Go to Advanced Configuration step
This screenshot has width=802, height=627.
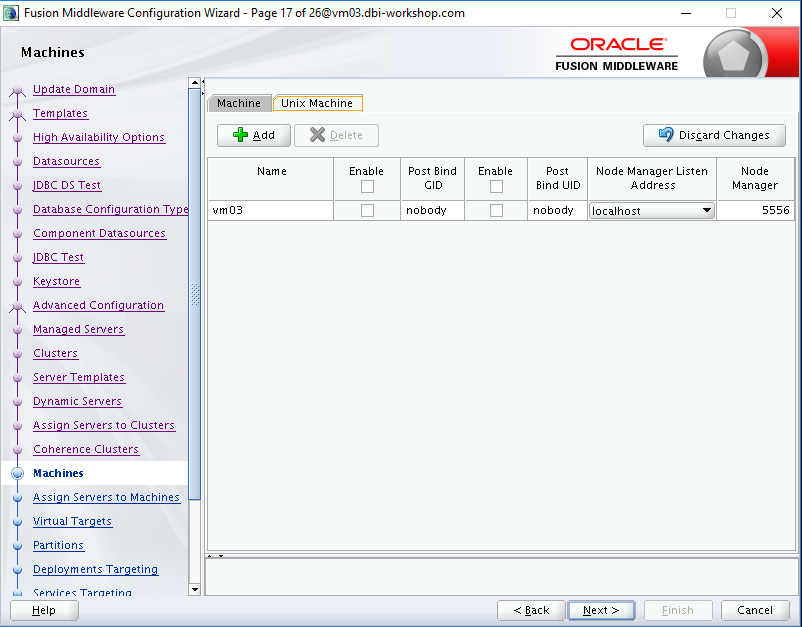(98, 305)
